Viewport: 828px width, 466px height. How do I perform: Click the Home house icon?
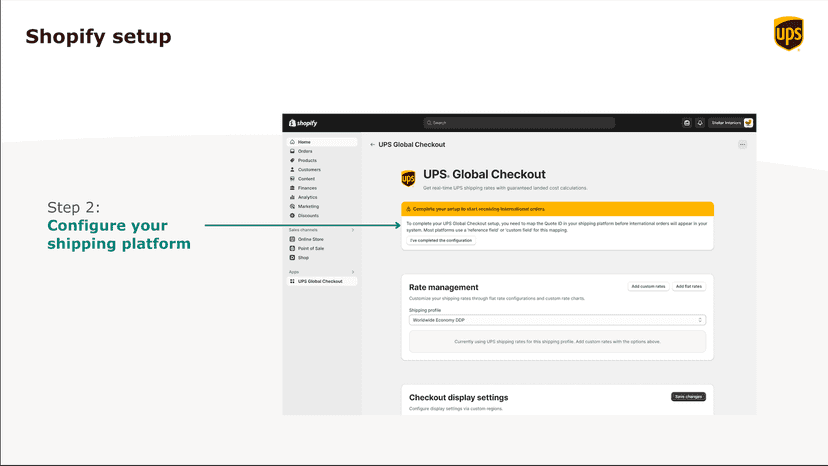click(292, 142)
